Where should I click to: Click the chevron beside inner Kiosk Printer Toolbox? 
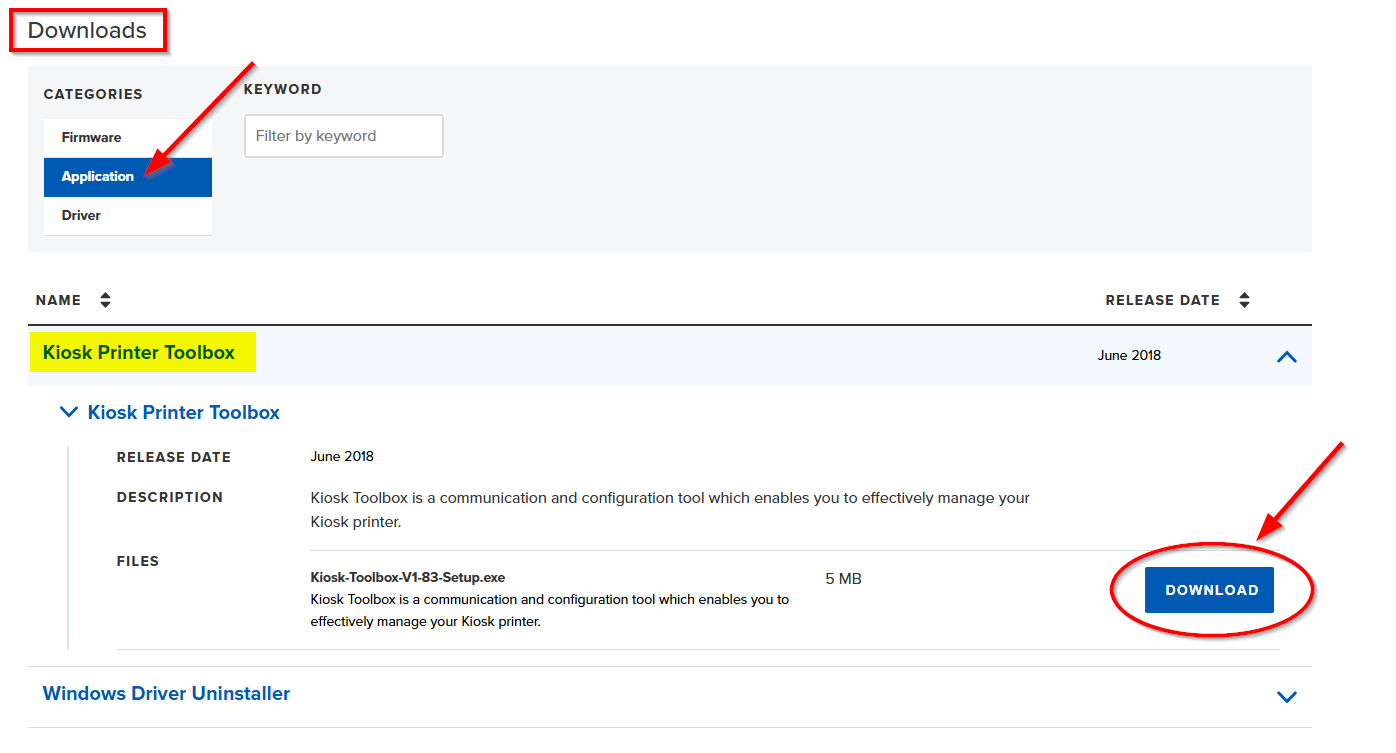[x=68, y=411]
